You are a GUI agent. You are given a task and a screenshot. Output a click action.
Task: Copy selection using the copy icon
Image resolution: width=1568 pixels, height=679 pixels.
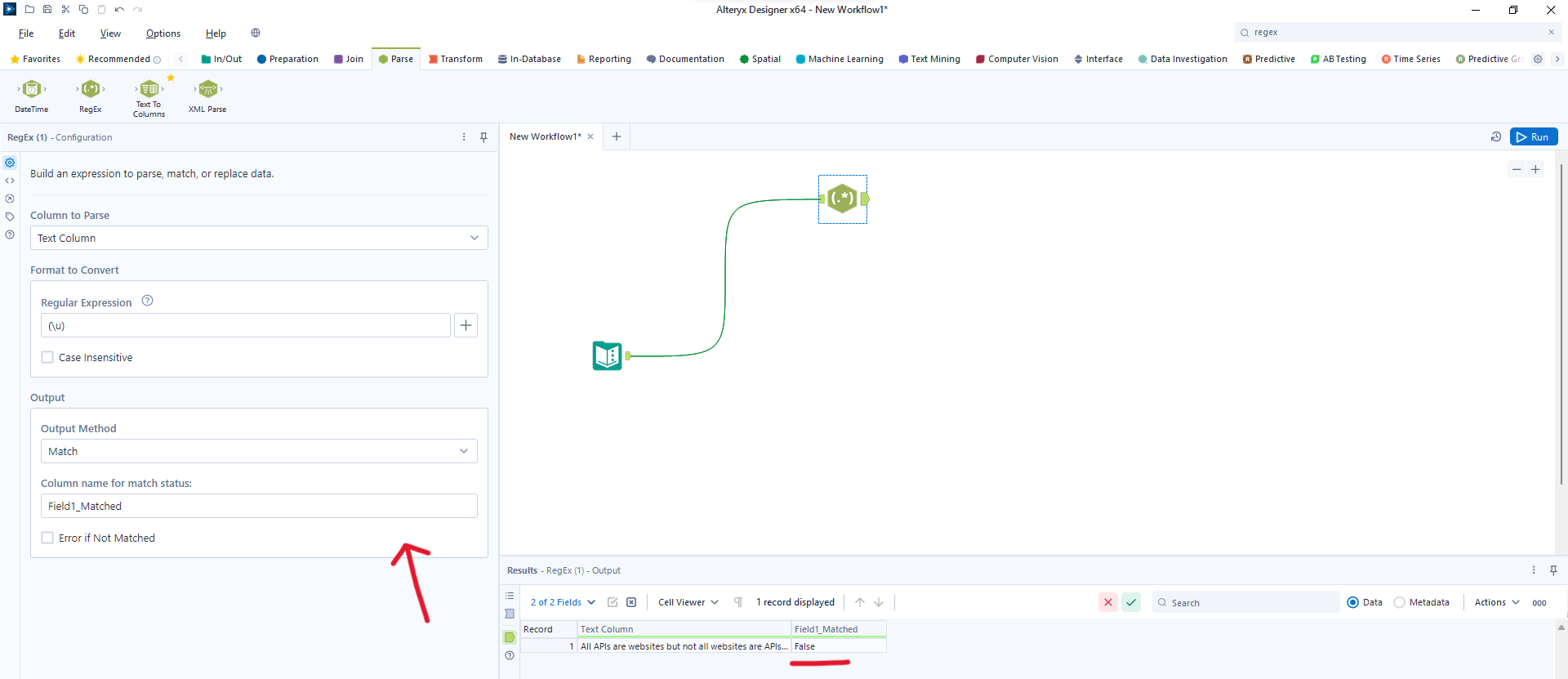83,10
